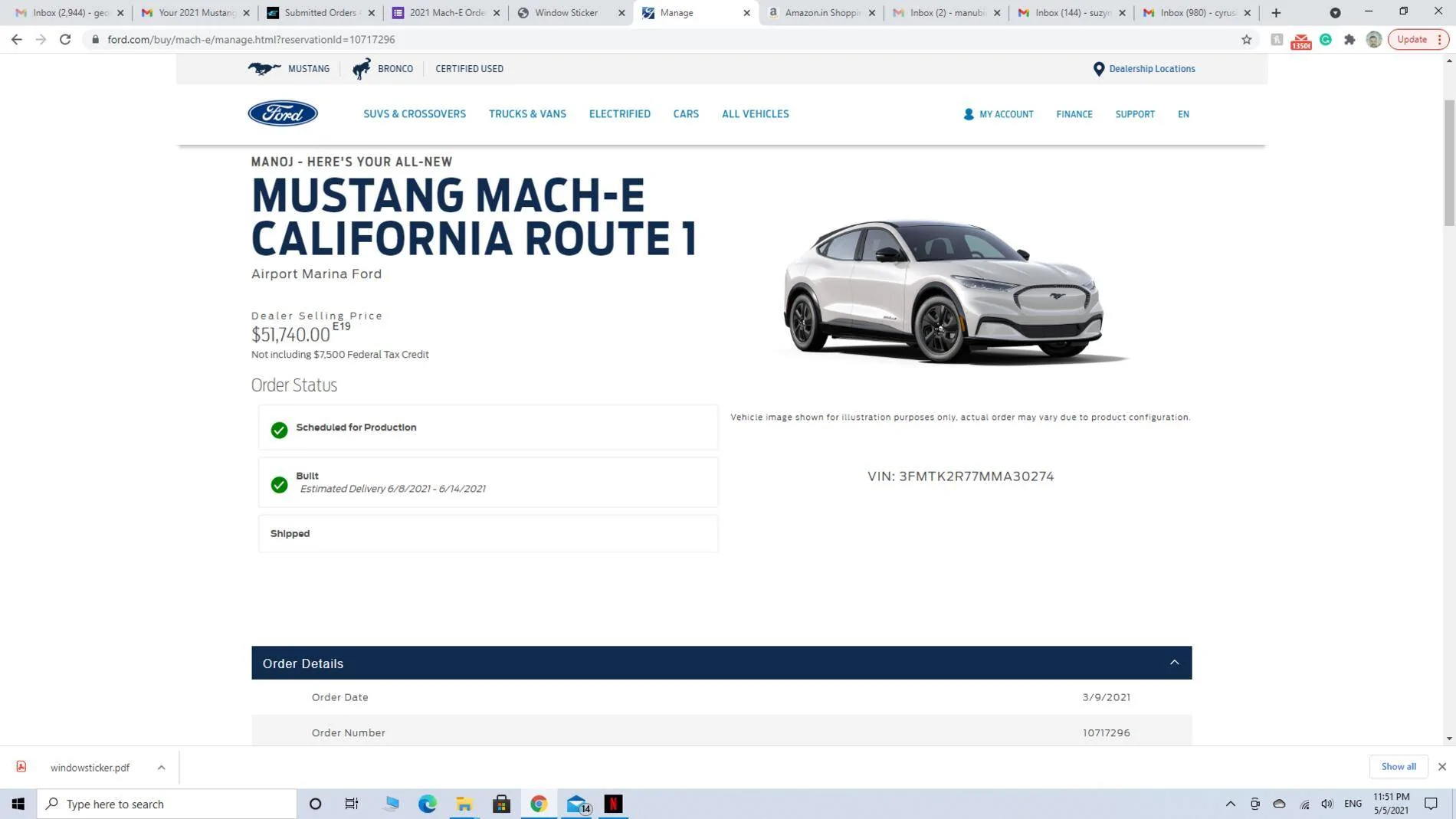1456x819 pixels.
Task: Click the Cortana circle icon
Action: pos(315,804)
